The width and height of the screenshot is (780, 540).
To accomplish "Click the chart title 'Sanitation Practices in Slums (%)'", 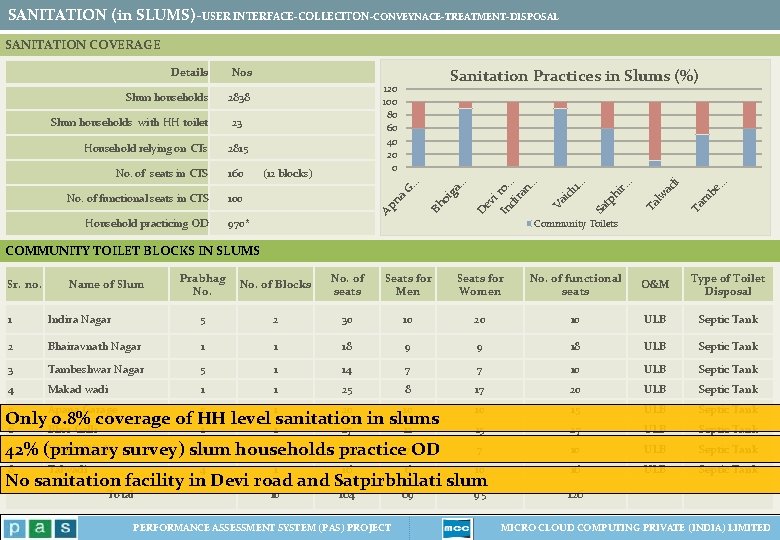I will tap(574, 76).
